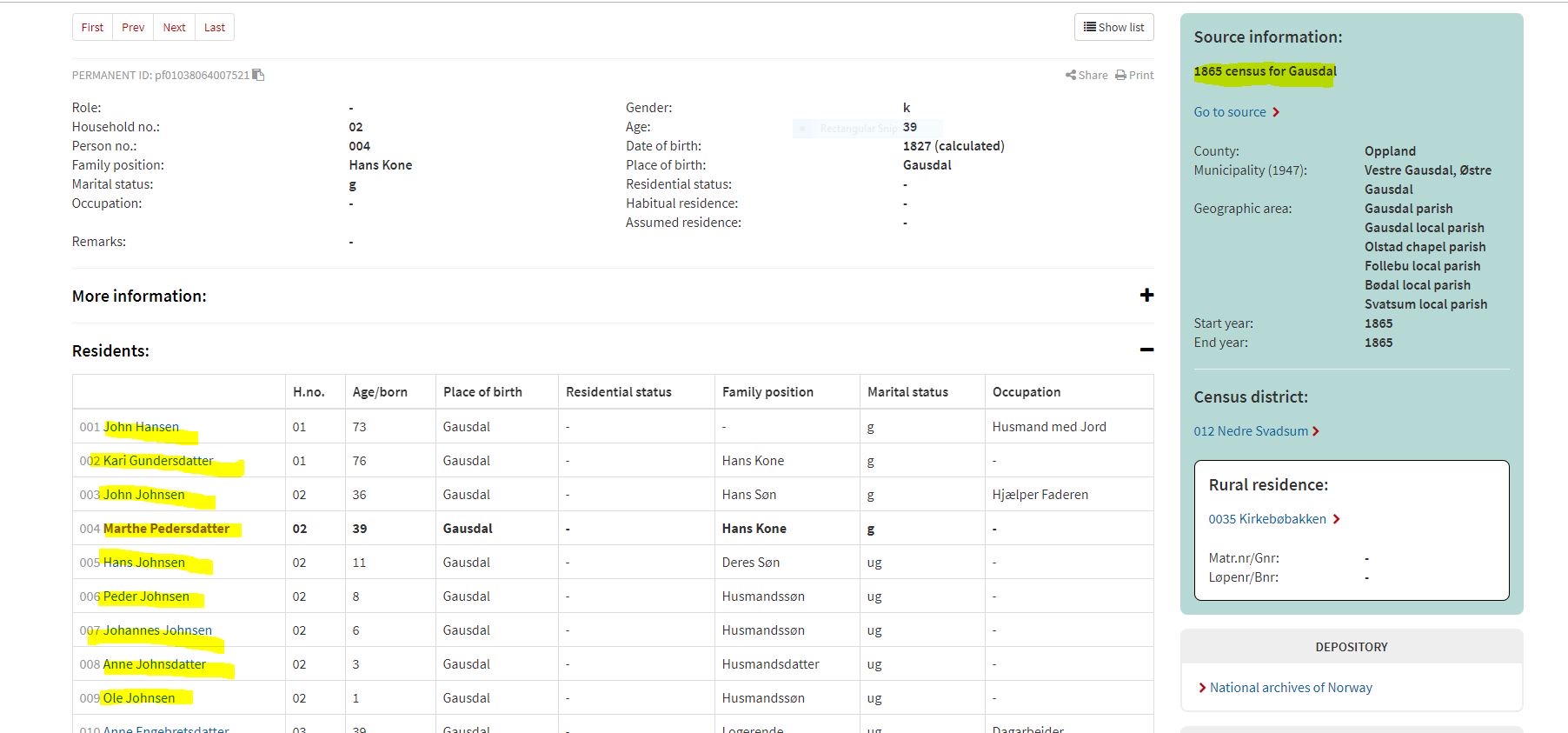
Task: Go to the Next record
Action: (x=174, y=27)
